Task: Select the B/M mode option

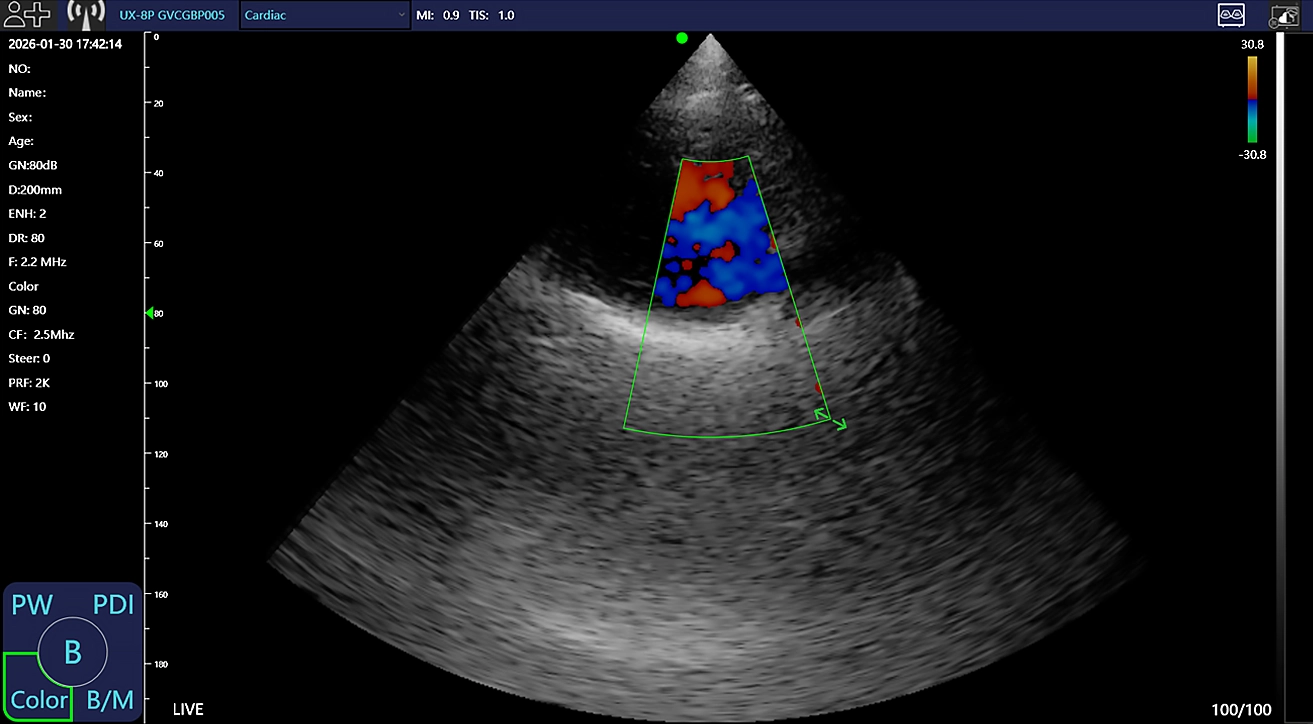Action: click(110, 699)
